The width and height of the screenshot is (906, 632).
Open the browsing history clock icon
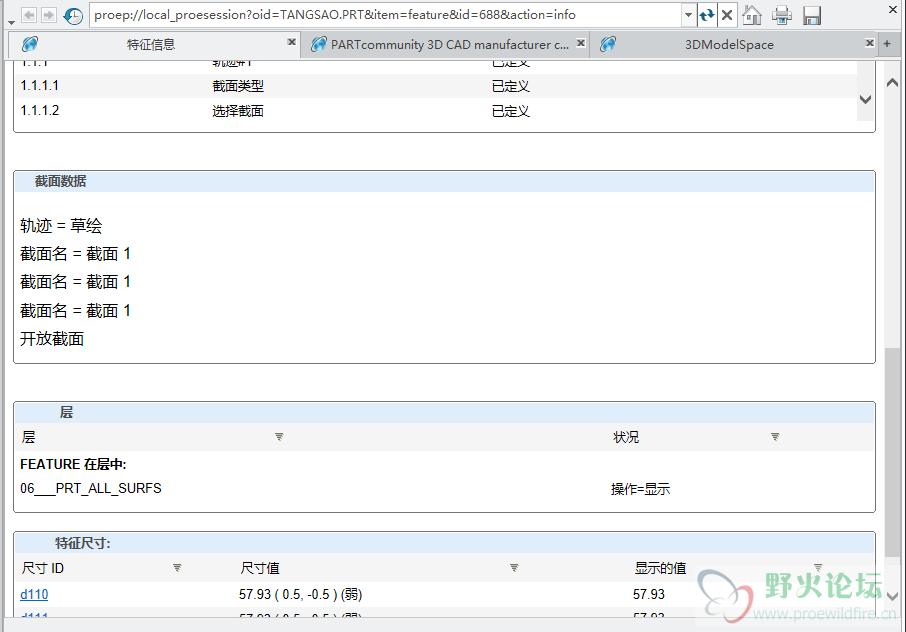(x=73, y=16)
